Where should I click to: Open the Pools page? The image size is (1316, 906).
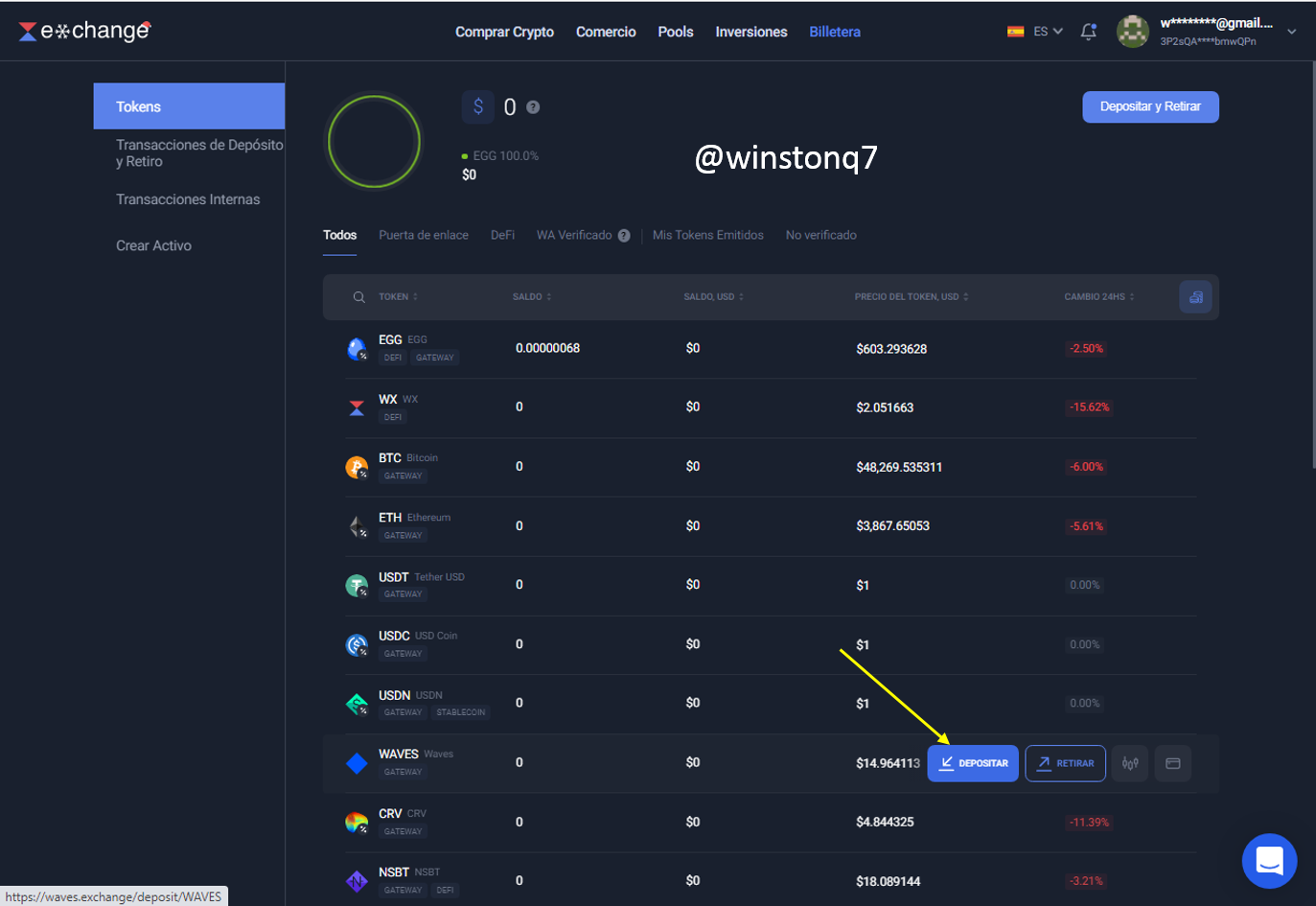tap(676, 32)
